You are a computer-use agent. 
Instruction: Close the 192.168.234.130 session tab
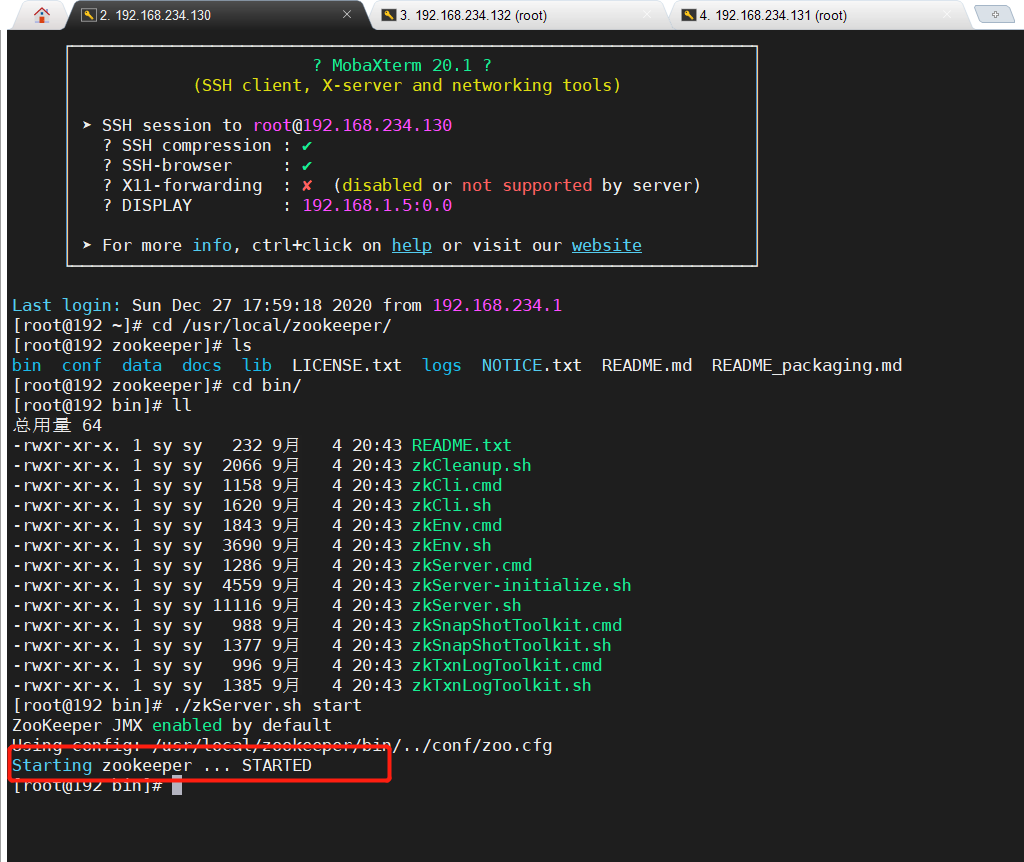pos(347,15)
